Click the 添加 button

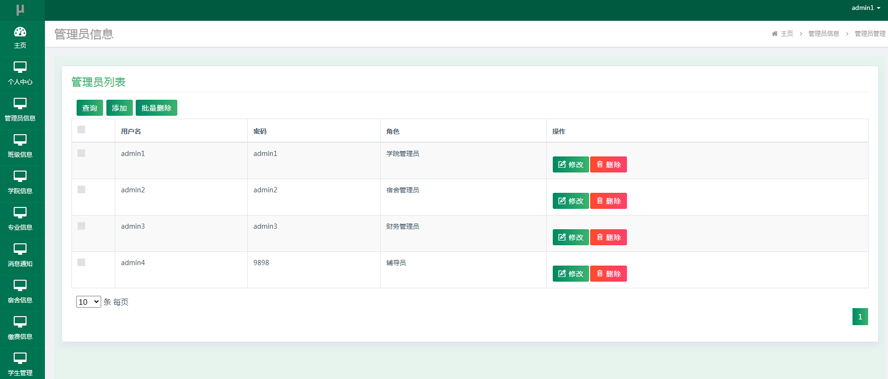[x=119, y=108]
